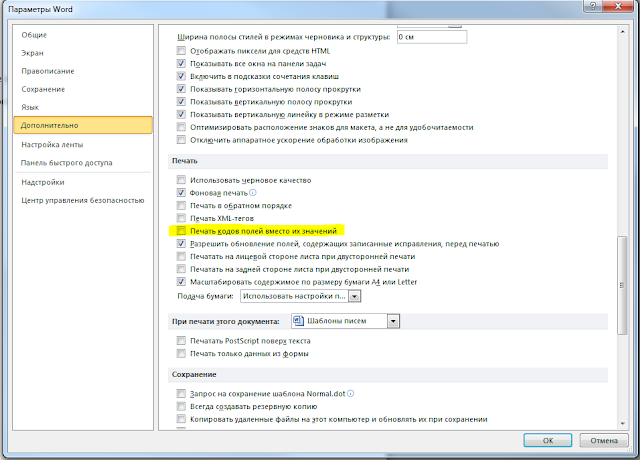Click the info icon beside Normal.dot prompt
Viewport: 640px width, 460px height.
tap(350, 393)
